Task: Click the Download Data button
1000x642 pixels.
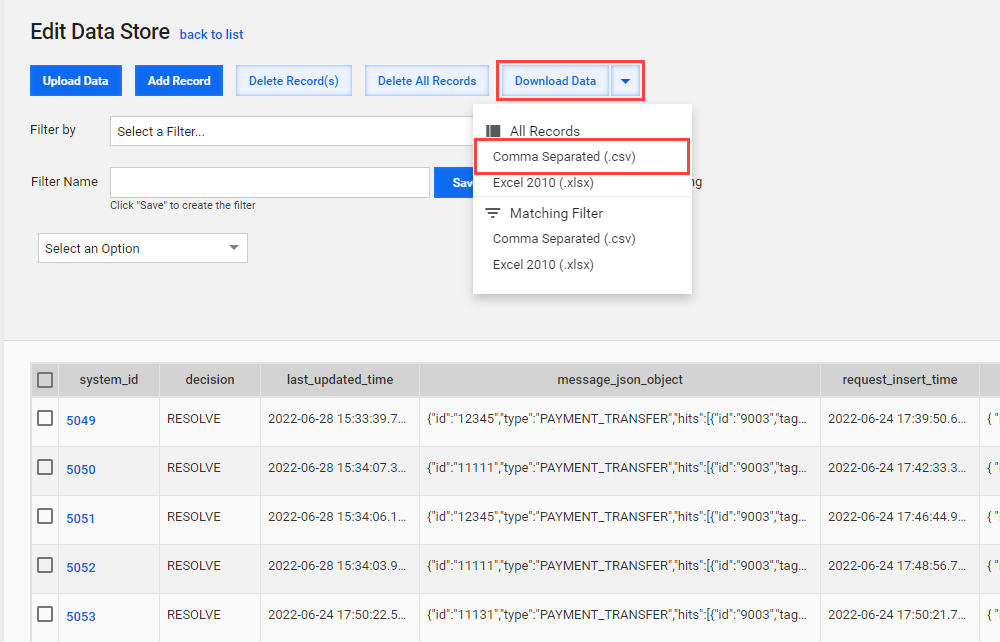Action: tap(555, 81)
